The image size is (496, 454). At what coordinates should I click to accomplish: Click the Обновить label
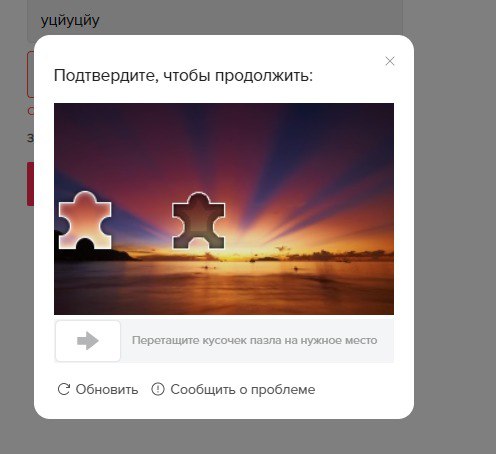107,389
